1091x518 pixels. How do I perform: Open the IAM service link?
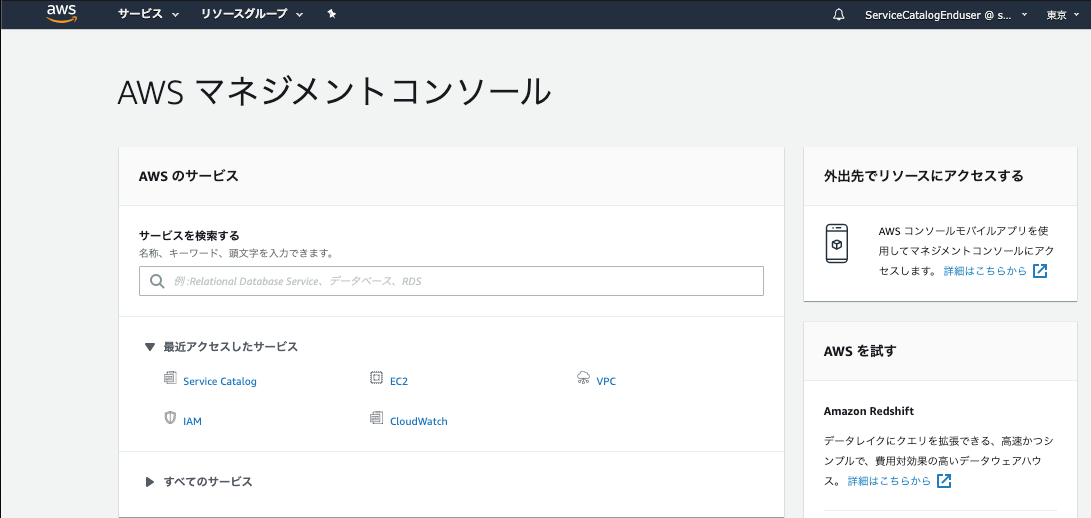tap(192, 421)
